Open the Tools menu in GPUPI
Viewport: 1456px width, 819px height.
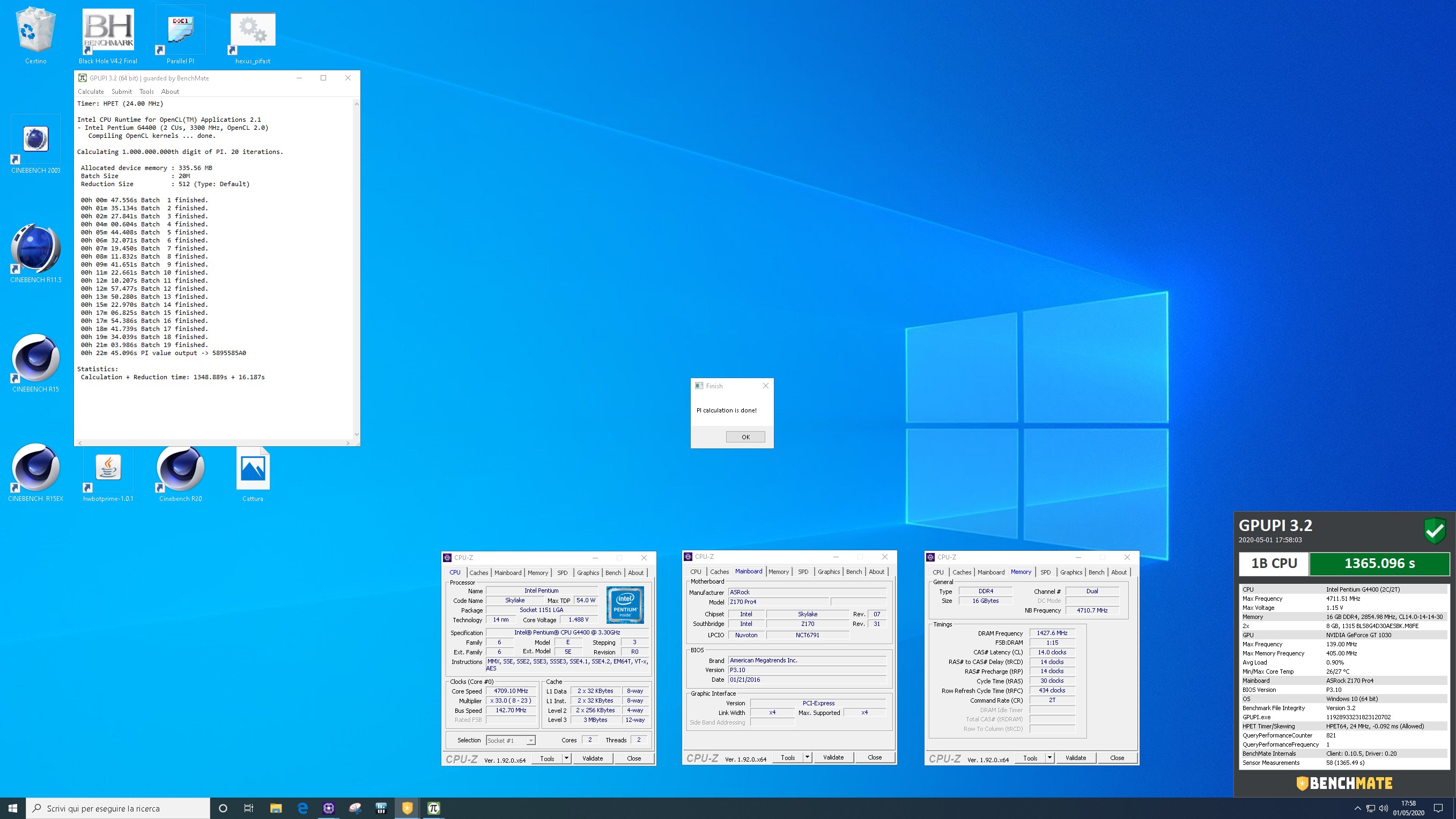click(x=146, y=92)
